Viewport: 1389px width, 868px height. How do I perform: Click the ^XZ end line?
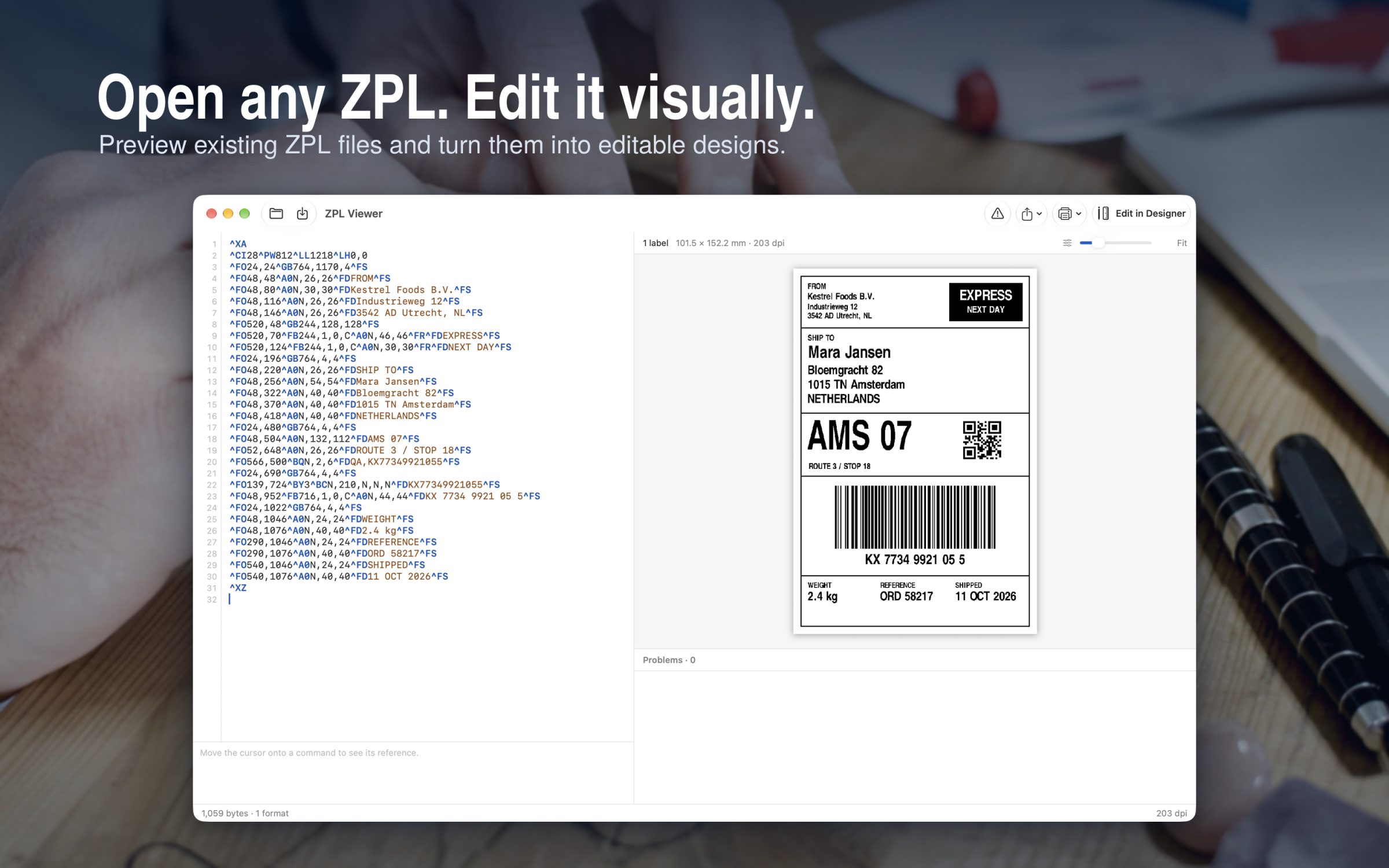pyautogui.click(x=238, y=588)
